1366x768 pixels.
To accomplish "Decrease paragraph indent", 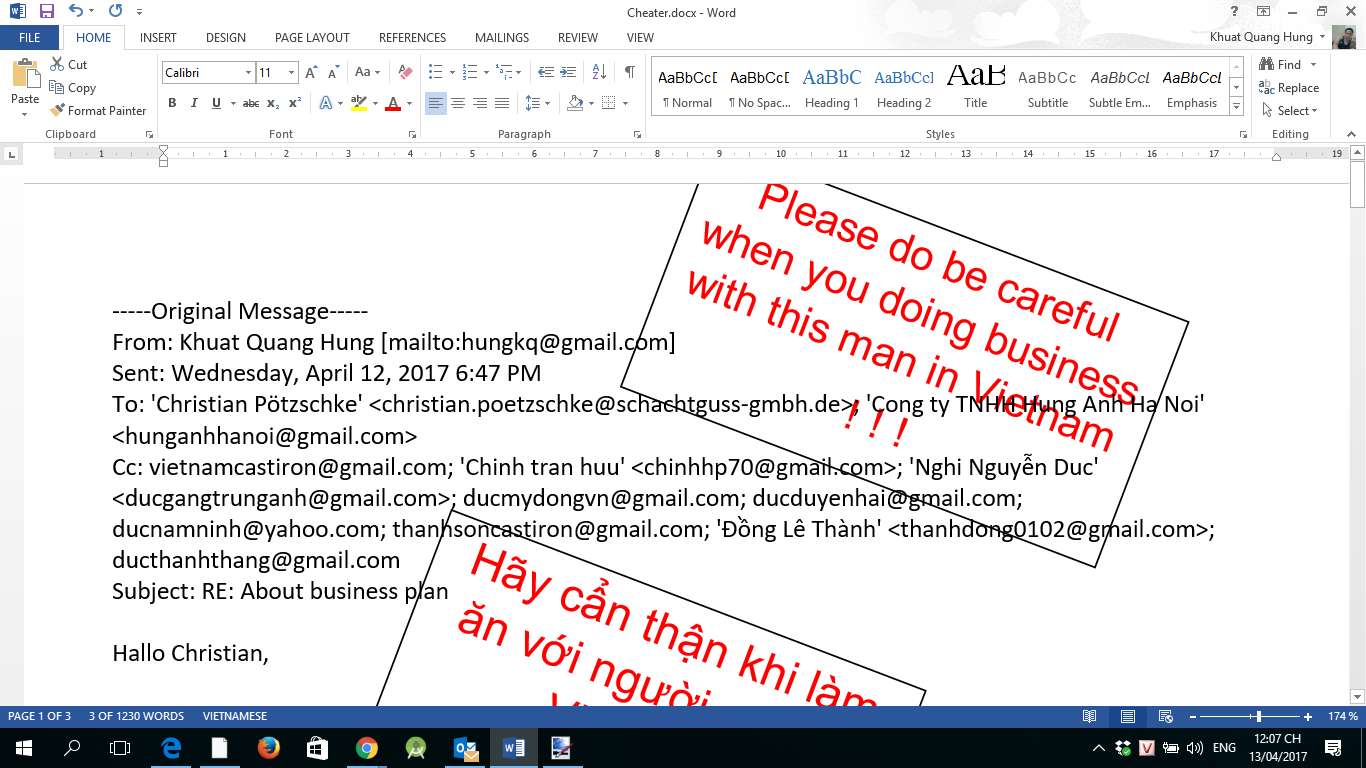I will pos(545,72).
